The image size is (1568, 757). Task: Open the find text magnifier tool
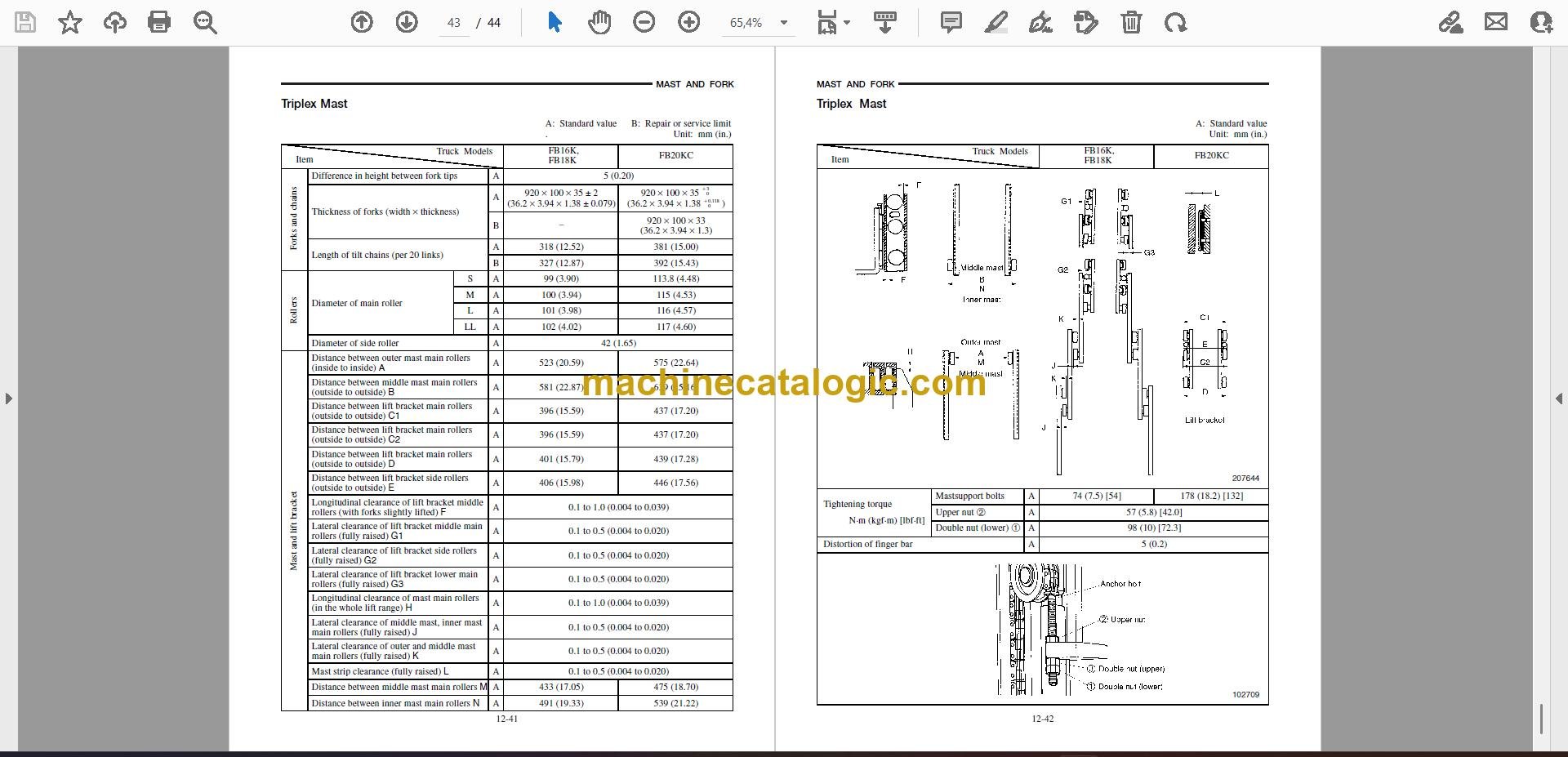205,23
